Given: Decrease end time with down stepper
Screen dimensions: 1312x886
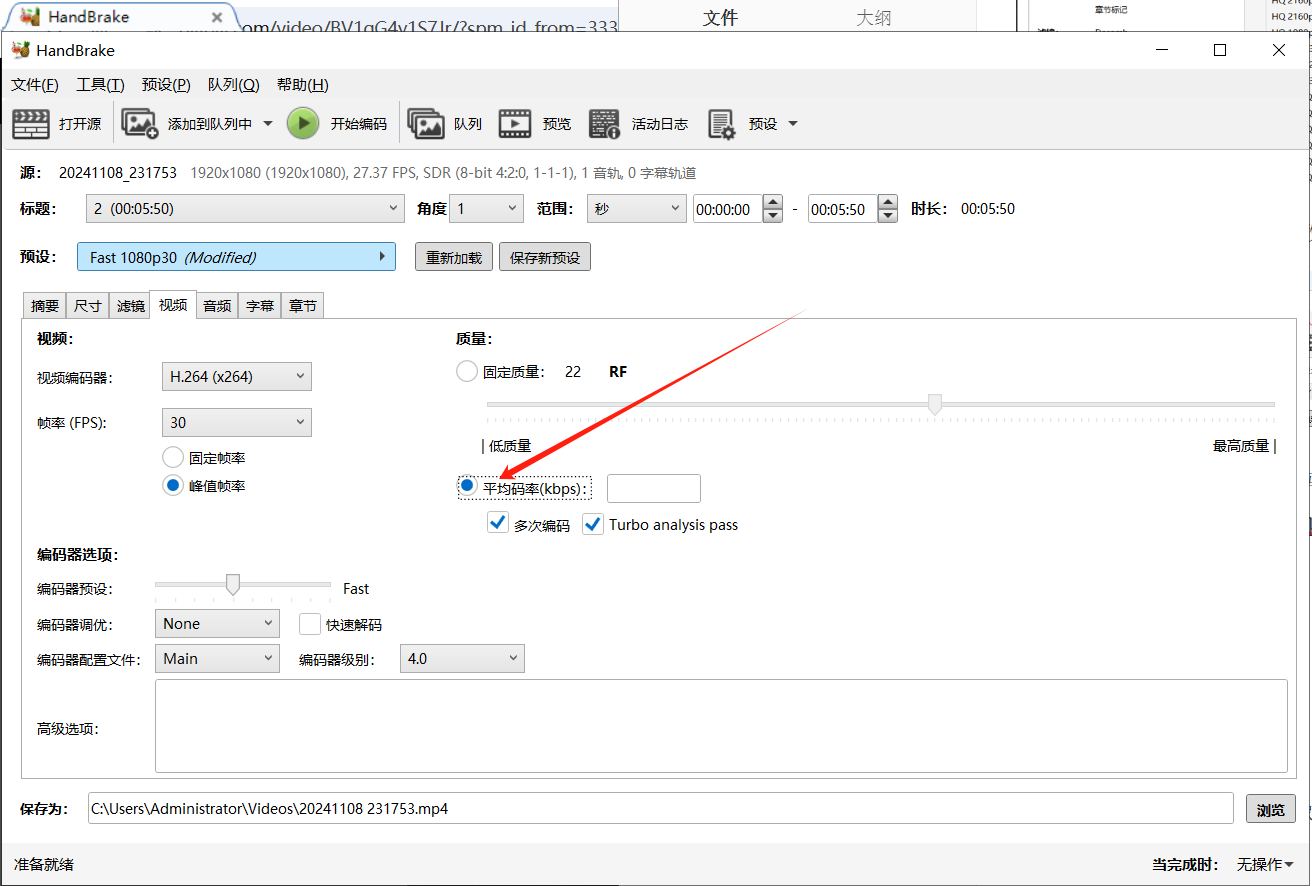Looking at the screenshot, I should tap(888, 216).
